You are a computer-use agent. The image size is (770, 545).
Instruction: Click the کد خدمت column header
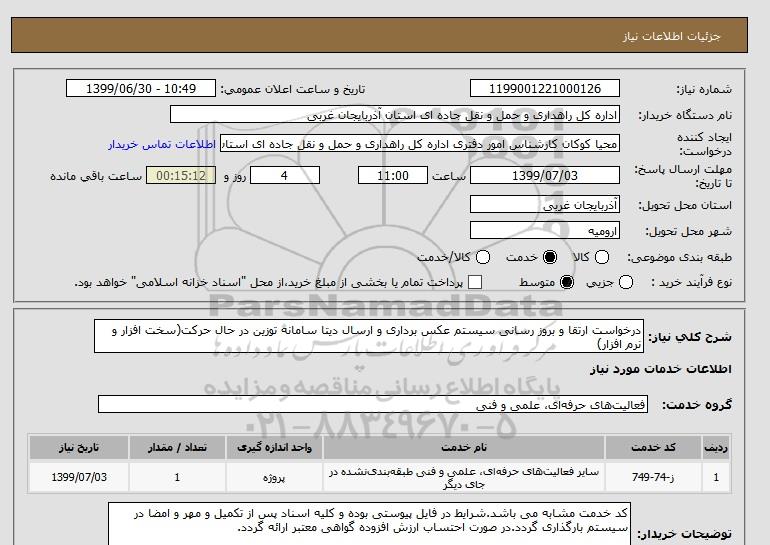[653, 448]
